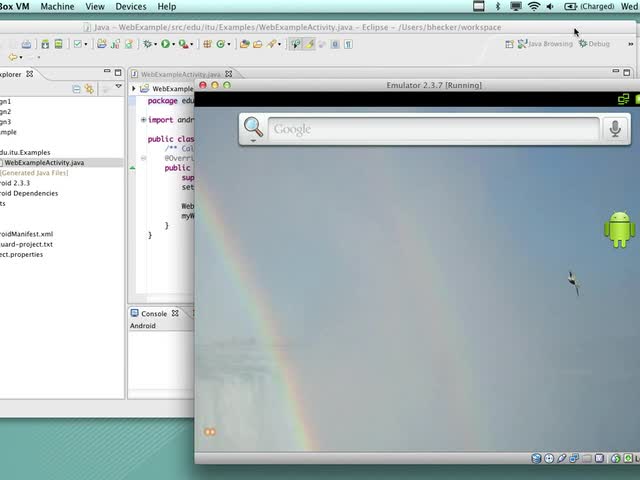Click Run External Tools icon
Image resolution: width=640 pixels, height=480 pixels.
183,44
